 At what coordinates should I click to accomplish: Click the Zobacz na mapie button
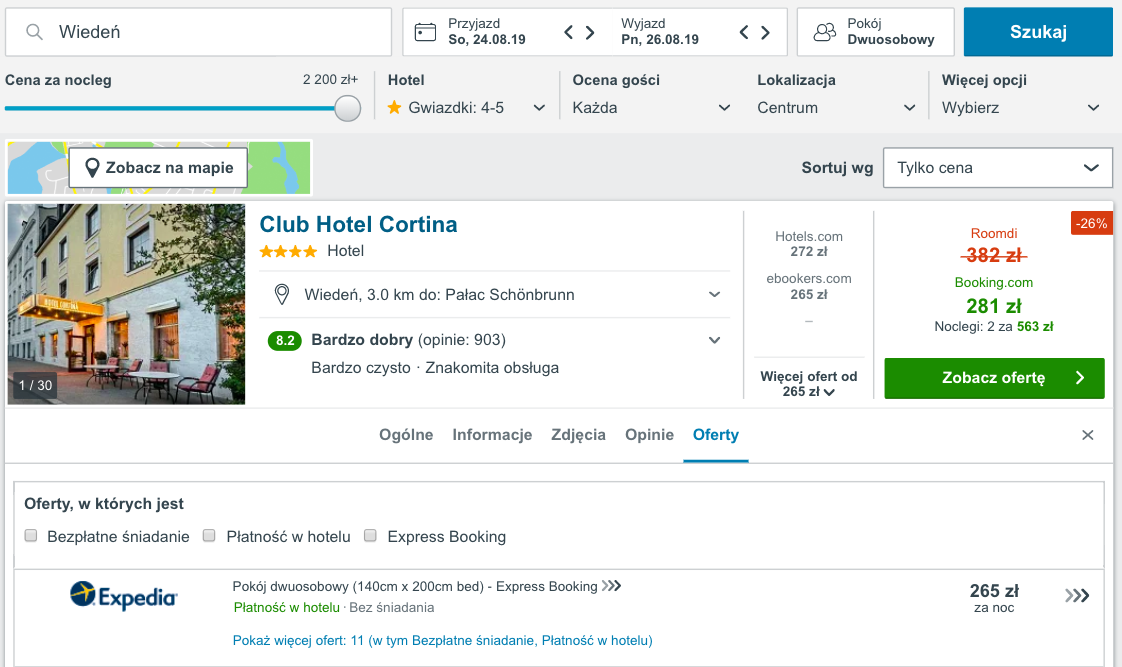[158, 167]
